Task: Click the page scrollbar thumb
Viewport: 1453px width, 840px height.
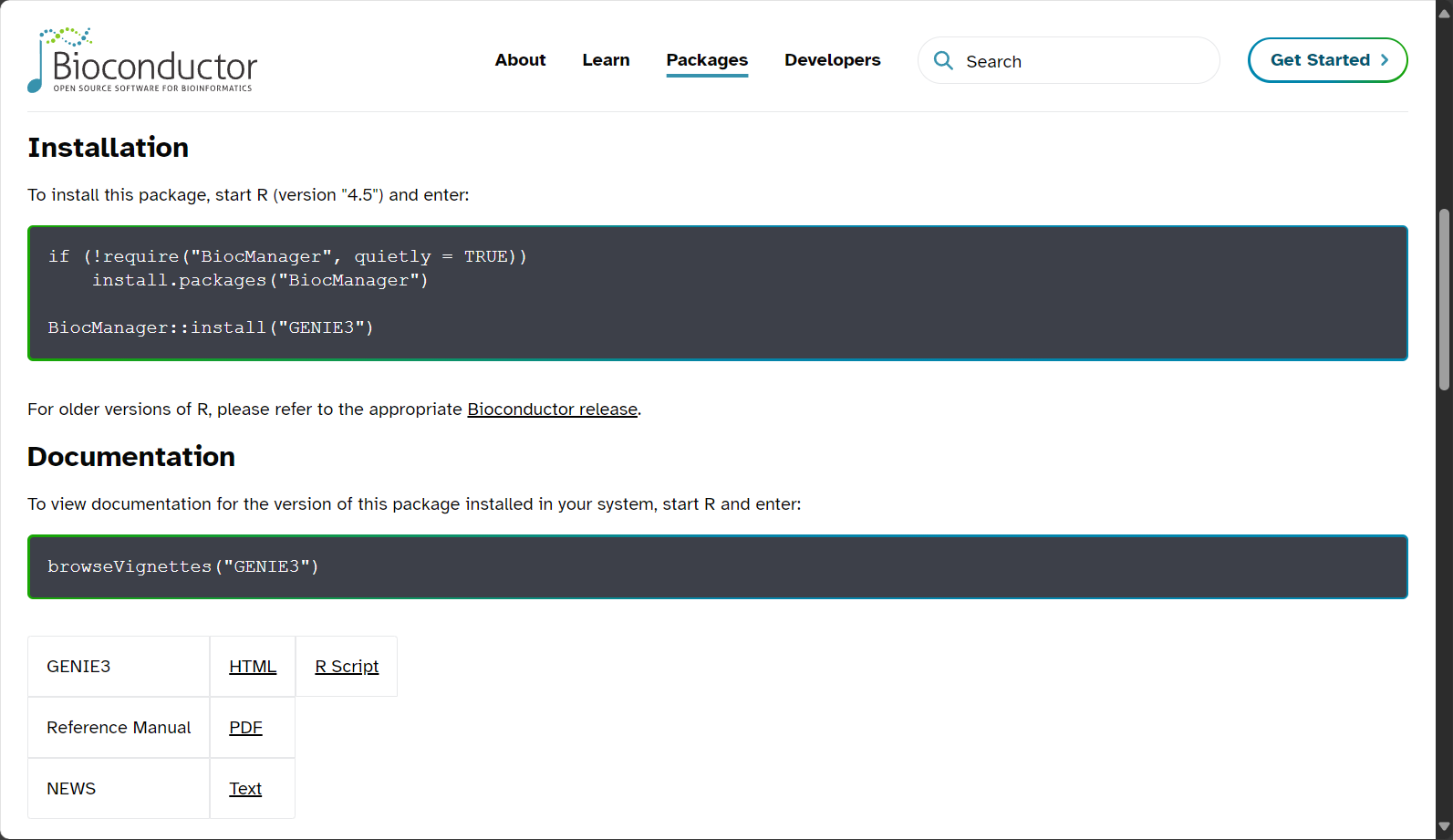Action: (1444, 300)
